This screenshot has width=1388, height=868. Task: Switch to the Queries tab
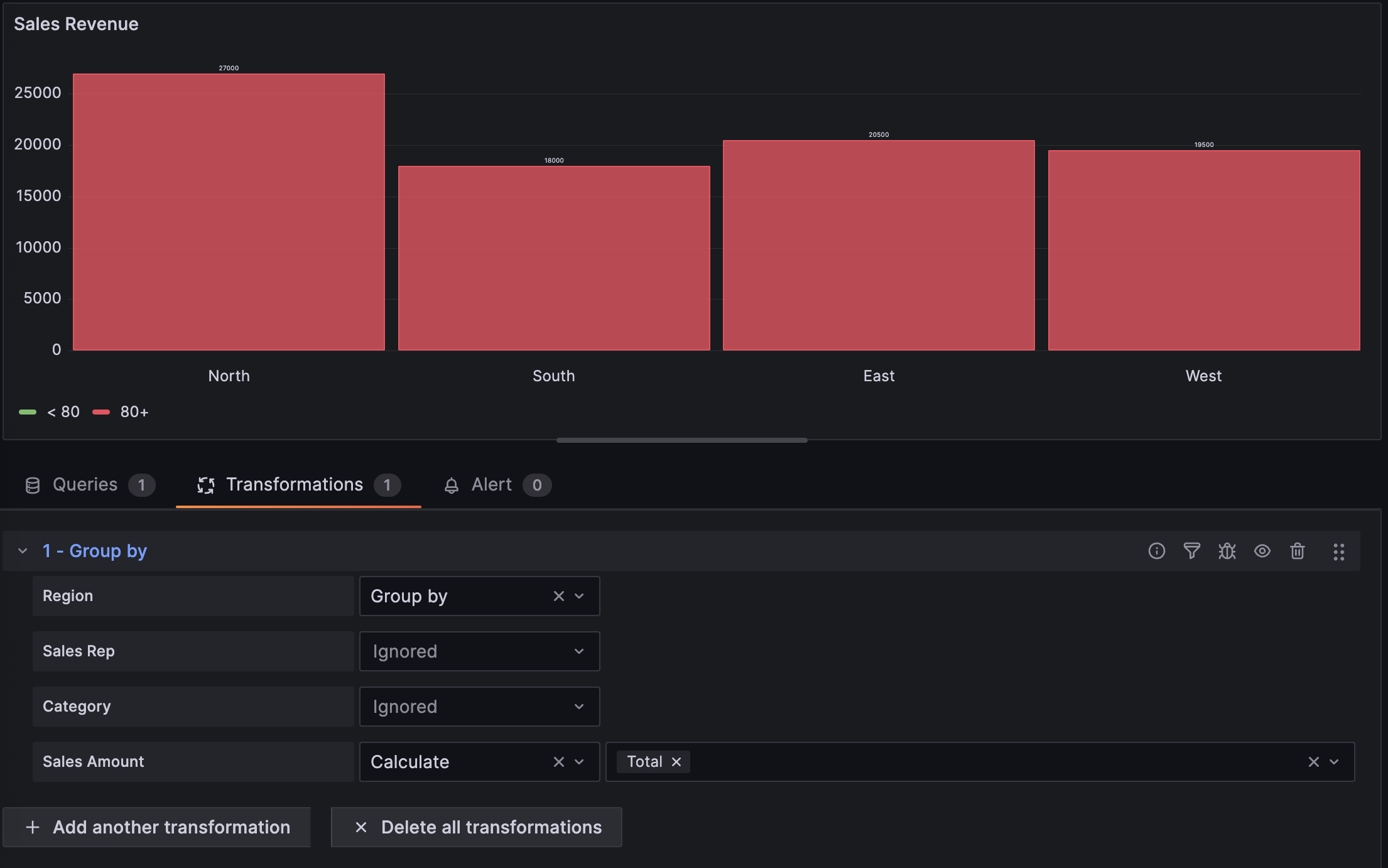click(x=85, y=484)
